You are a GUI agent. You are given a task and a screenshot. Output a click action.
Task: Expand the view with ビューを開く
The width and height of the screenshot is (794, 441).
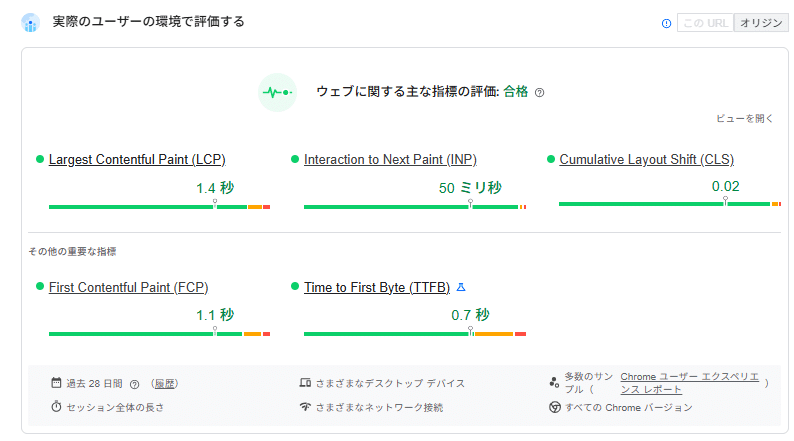tap(745, 118)
